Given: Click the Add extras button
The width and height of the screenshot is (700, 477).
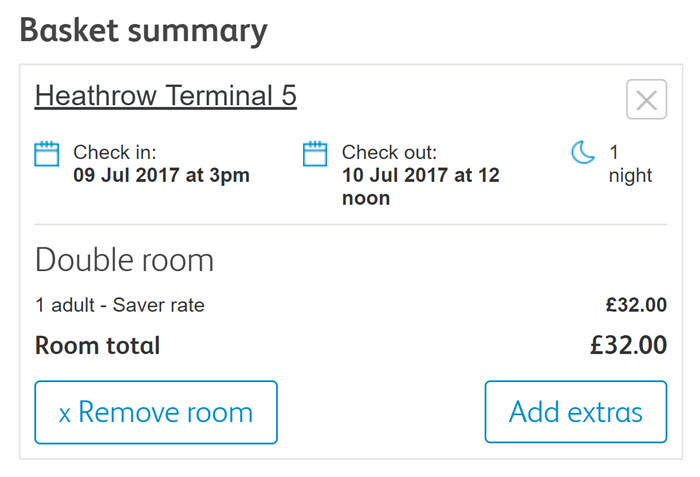Looking at the screenshot, I should [x=576, y=412].
